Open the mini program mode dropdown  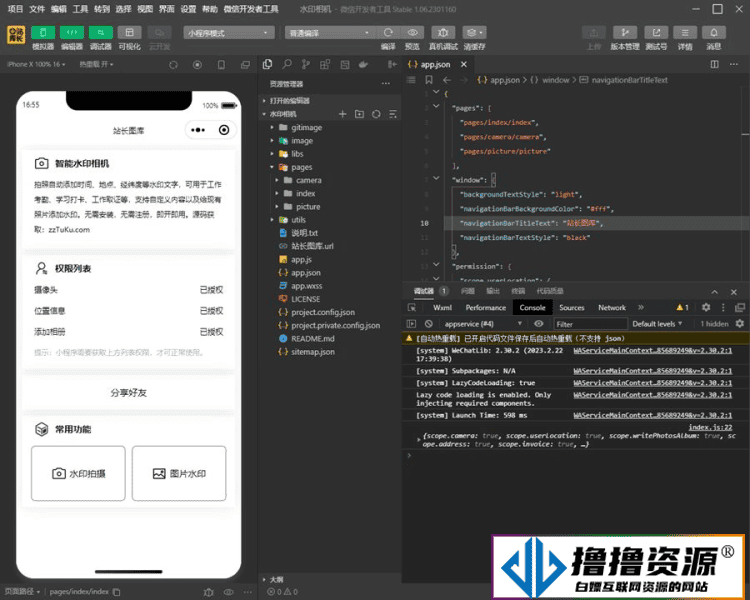[229, 33]
